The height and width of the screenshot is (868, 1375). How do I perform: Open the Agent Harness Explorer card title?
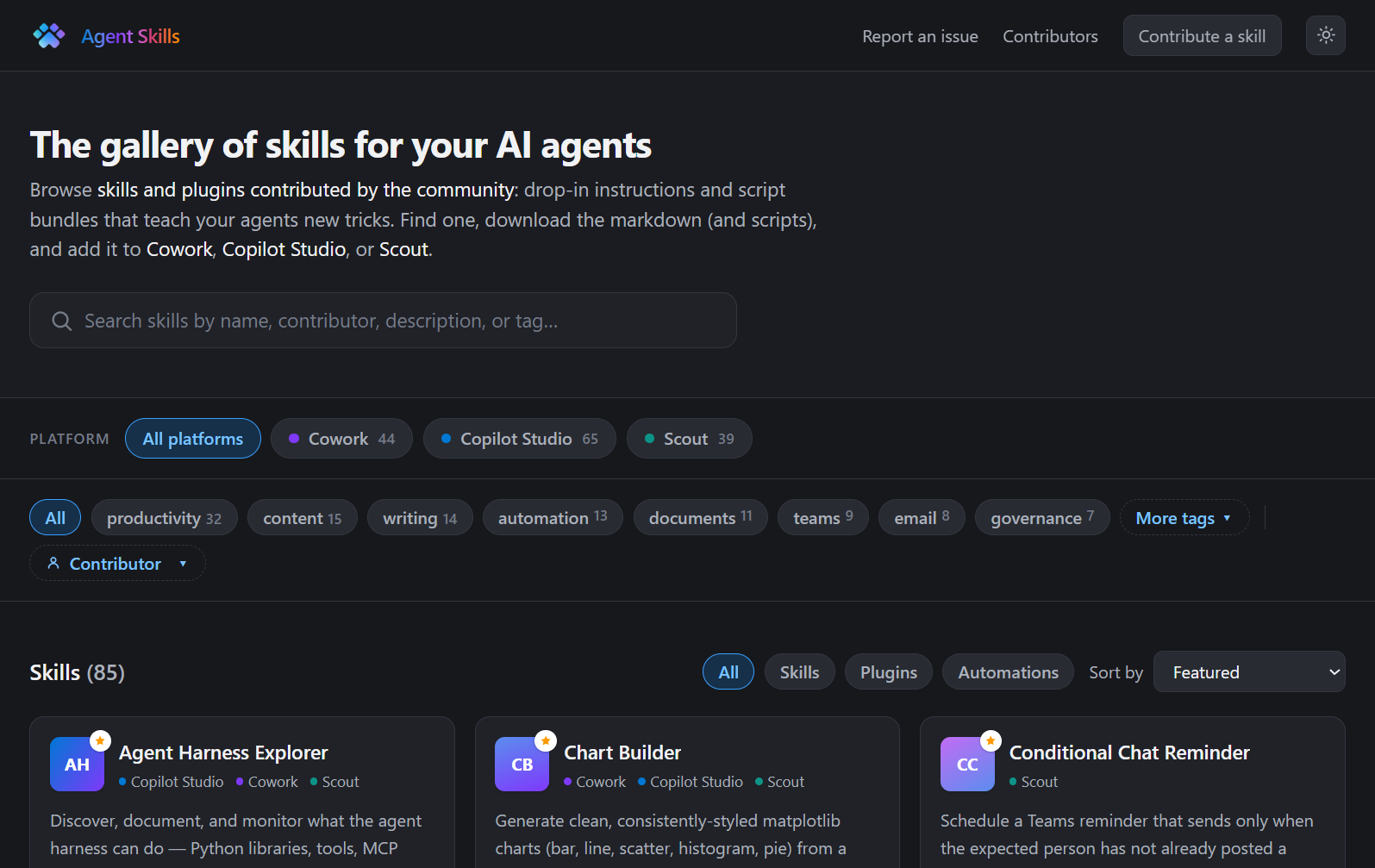[x=223, y=752]
